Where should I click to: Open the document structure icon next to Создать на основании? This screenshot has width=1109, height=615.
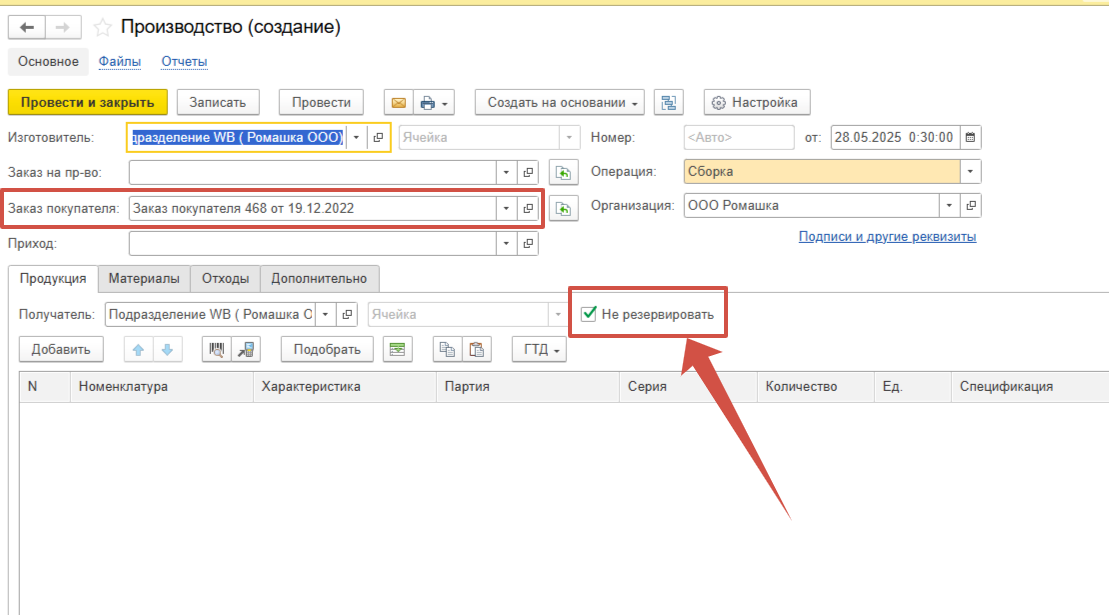click(x=668, y=103)
